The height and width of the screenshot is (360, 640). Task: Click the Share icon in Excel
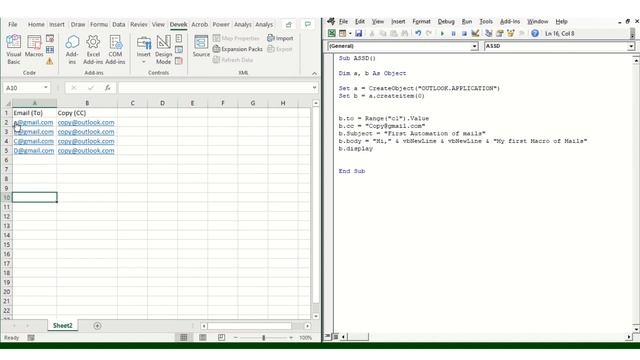click(289, 24)
